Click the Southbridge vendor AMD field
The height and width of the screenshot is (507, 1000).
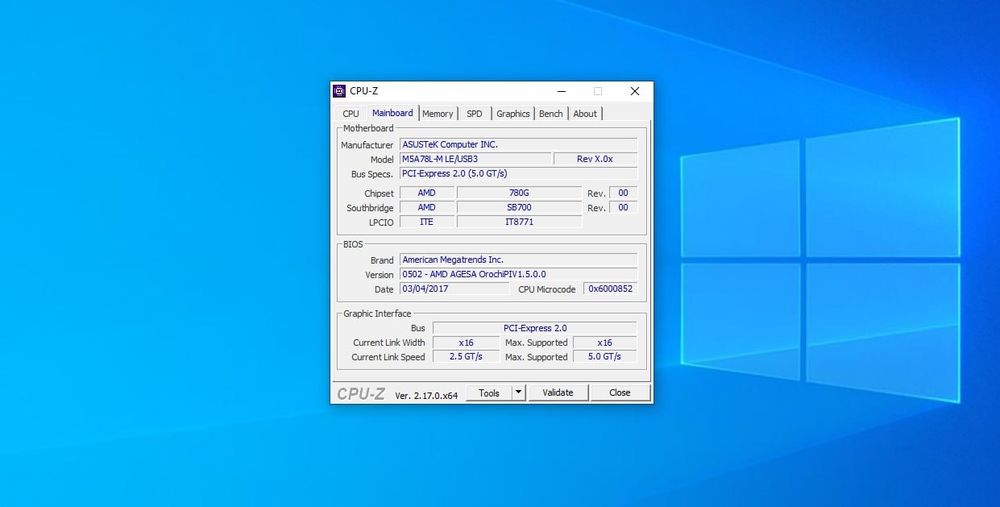pyautogui.click(x=427, y=207)
